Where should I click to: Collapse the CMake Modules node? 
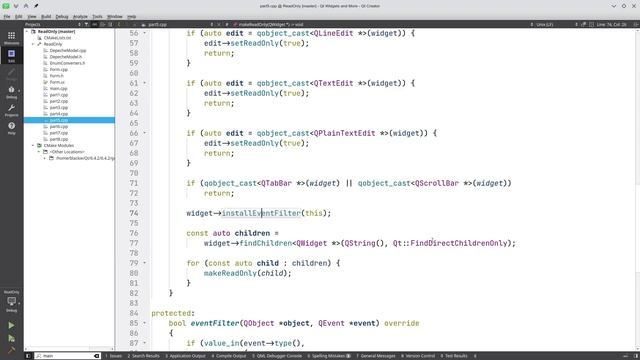[x=33, y=145]
